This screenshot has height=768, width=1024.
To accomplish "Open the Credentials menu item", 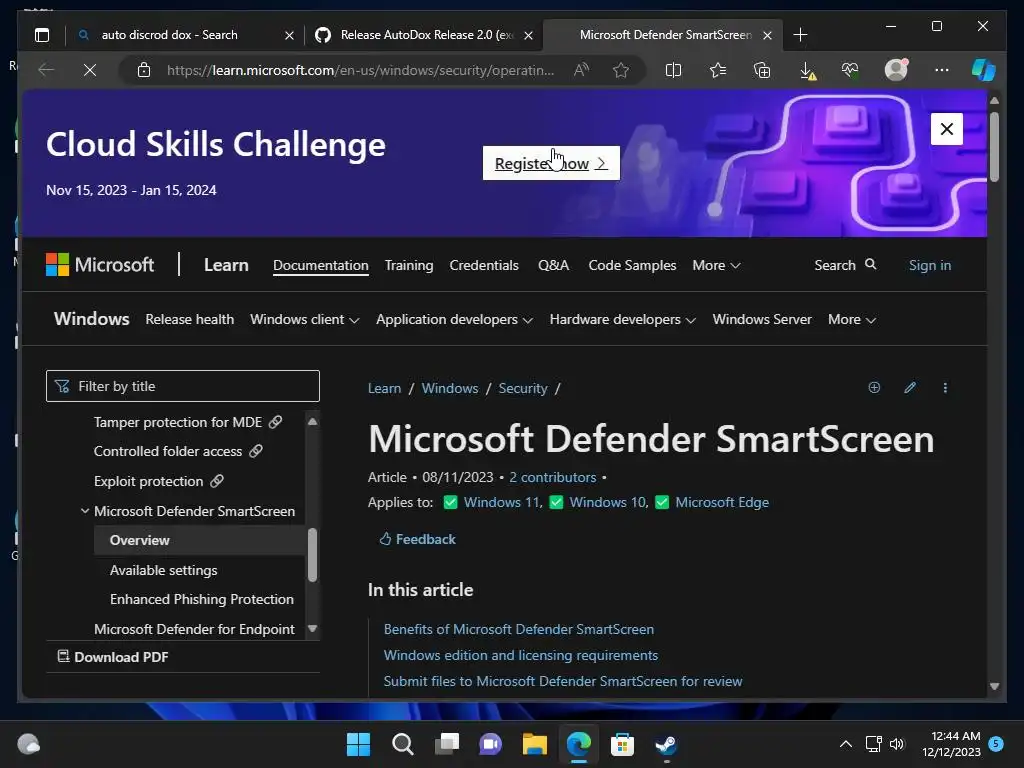I will [484, 265].
